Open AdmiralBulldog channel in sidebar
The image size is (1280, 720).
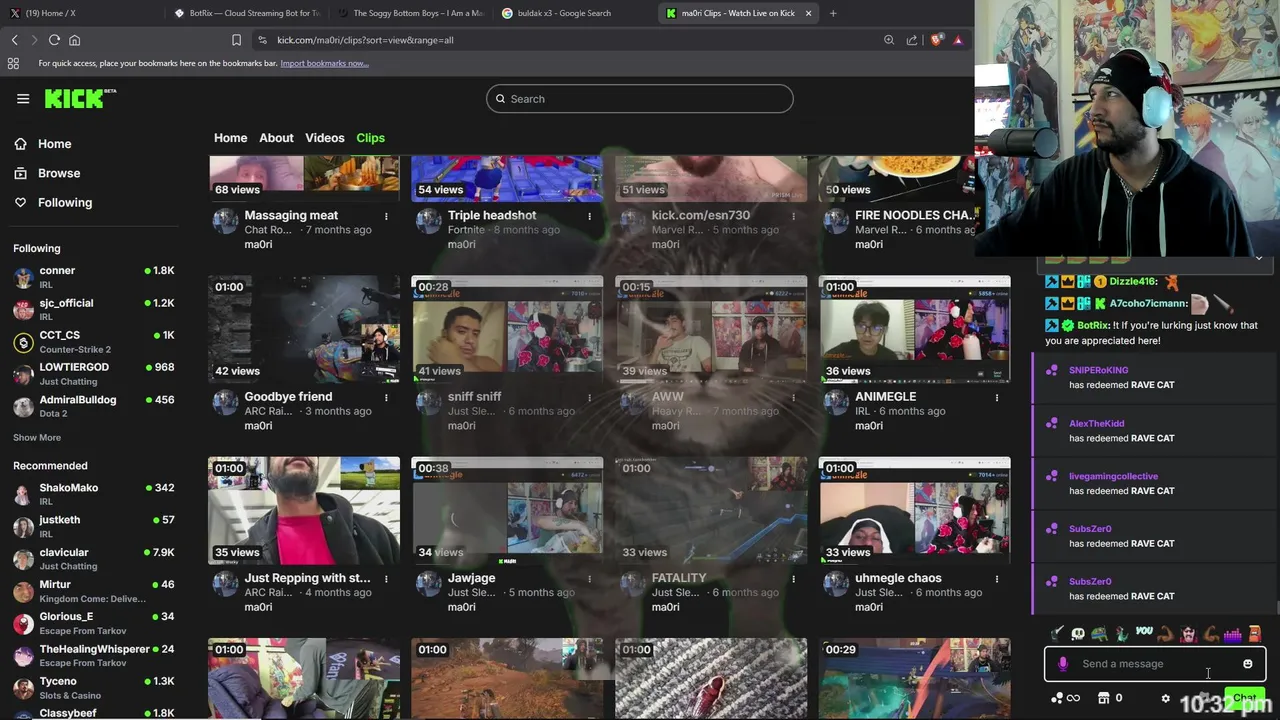[x=94, y=406]
